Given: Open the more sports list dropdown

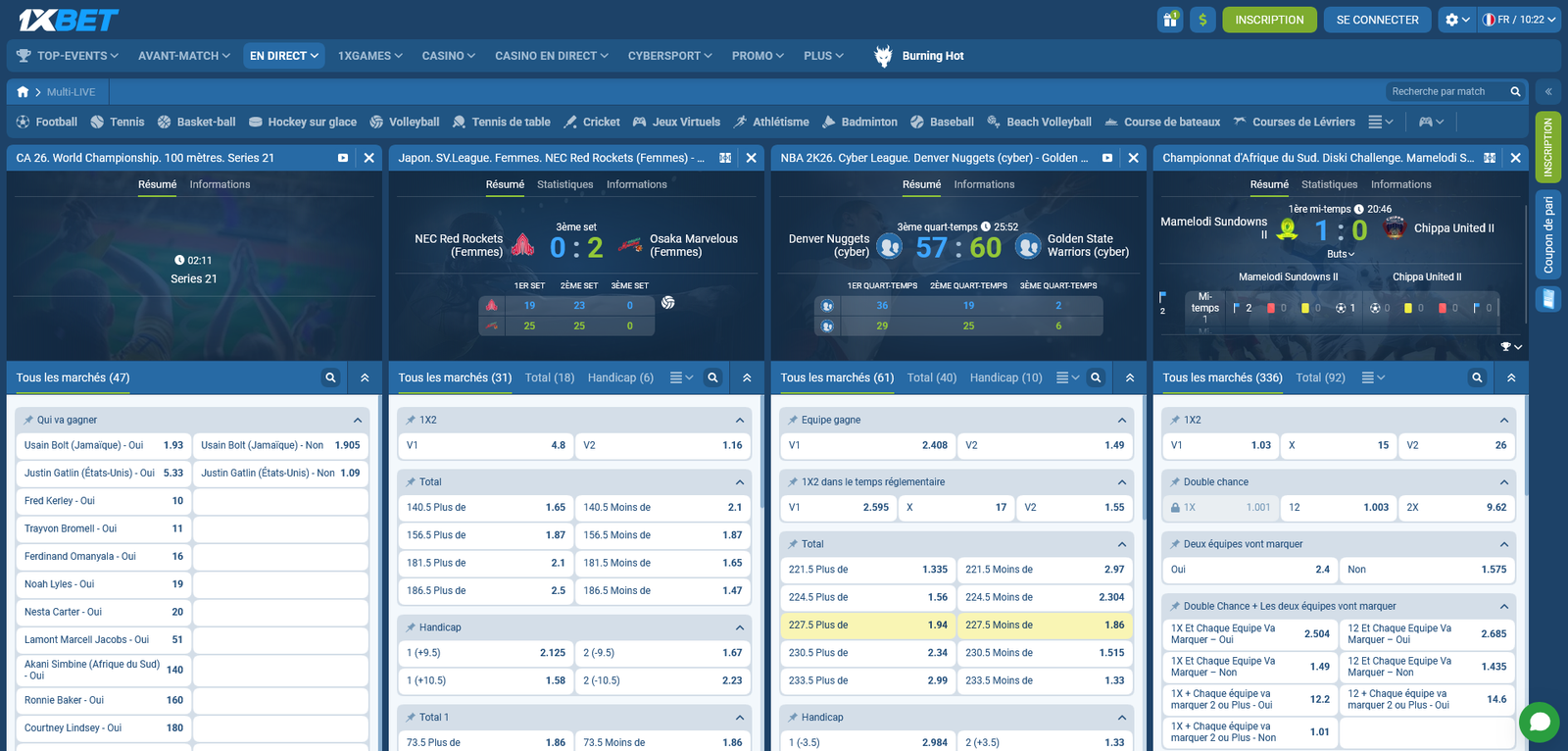Looking at the screenshot, I should click(1381, 123).
